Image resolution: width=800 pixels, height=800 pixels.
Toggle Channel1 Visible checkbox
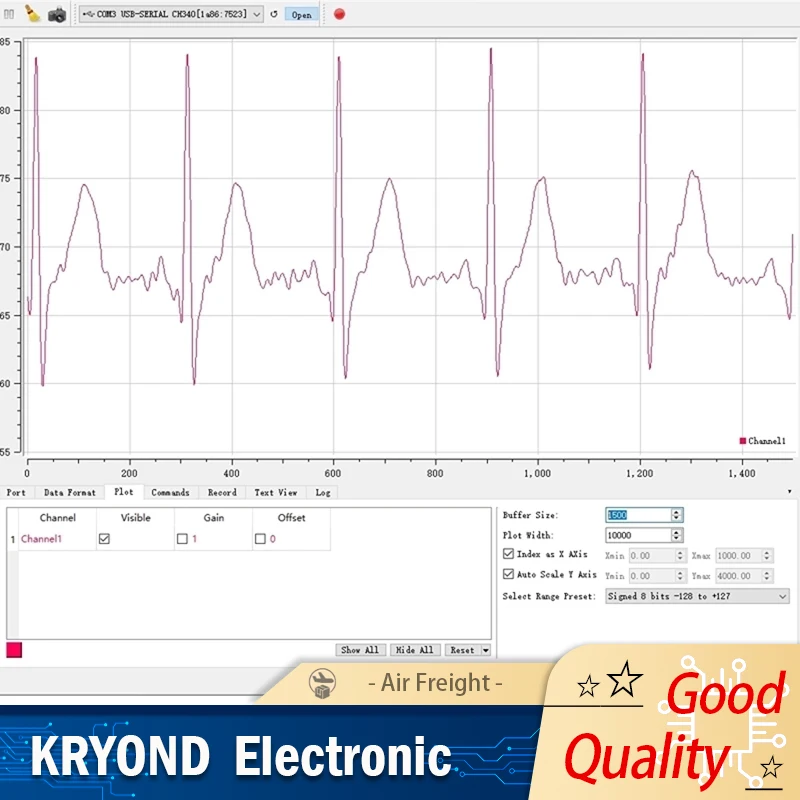pyautogui.click(x=104, y=539)
